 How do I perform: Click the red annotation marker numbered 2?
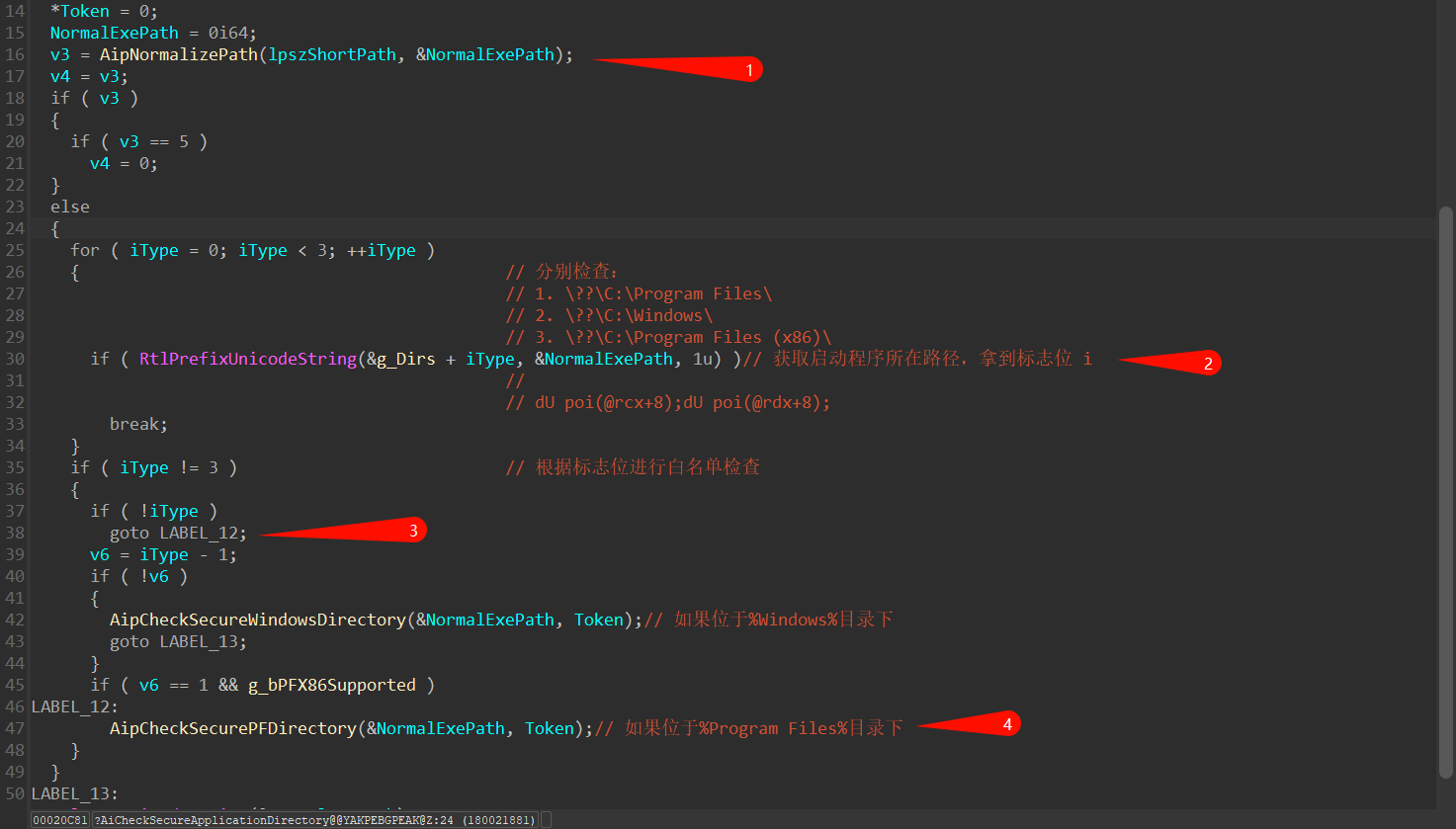(x=1207, y=364)
